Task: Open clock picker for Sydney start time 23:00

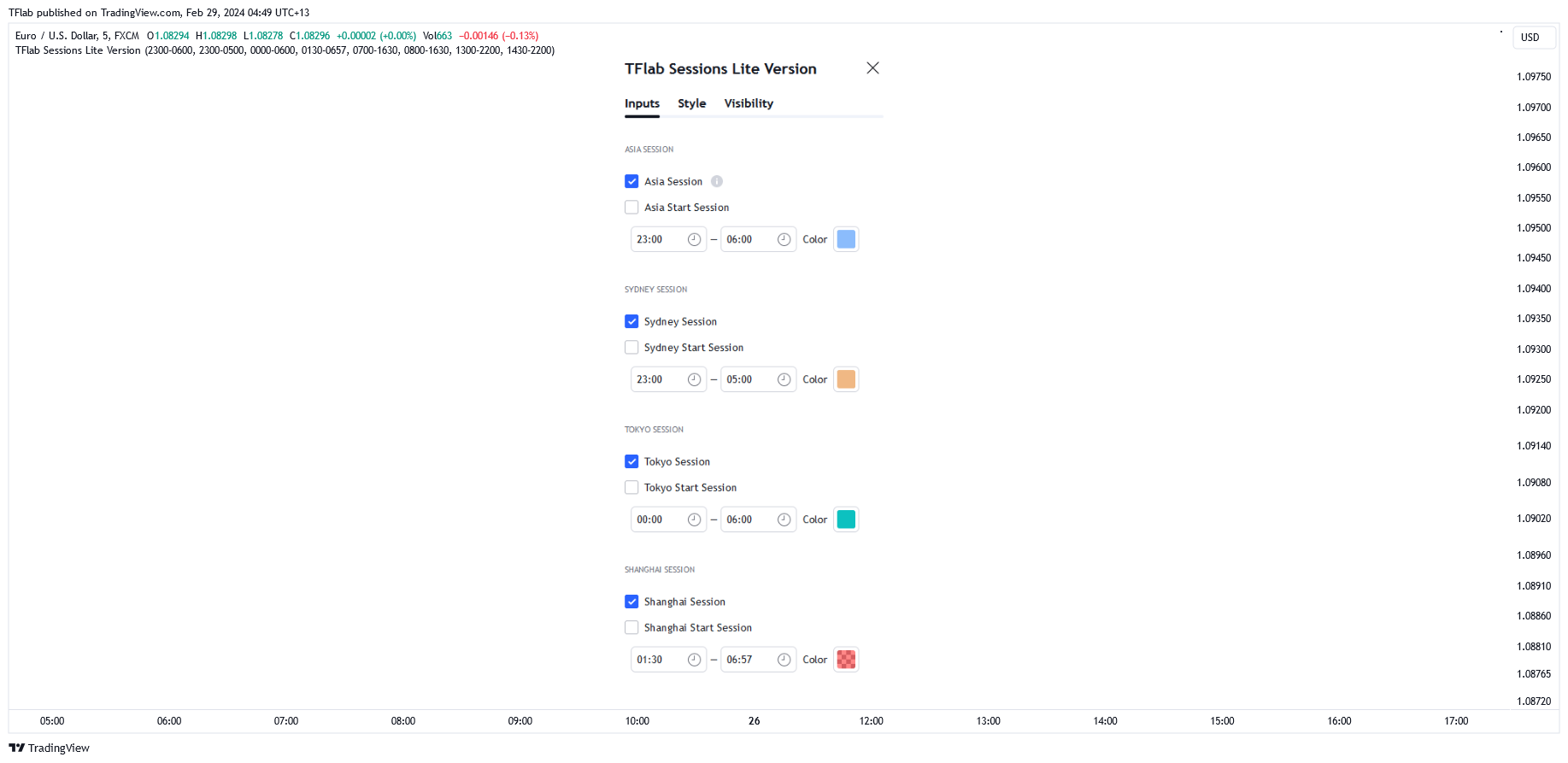Action: coord(694,379)
